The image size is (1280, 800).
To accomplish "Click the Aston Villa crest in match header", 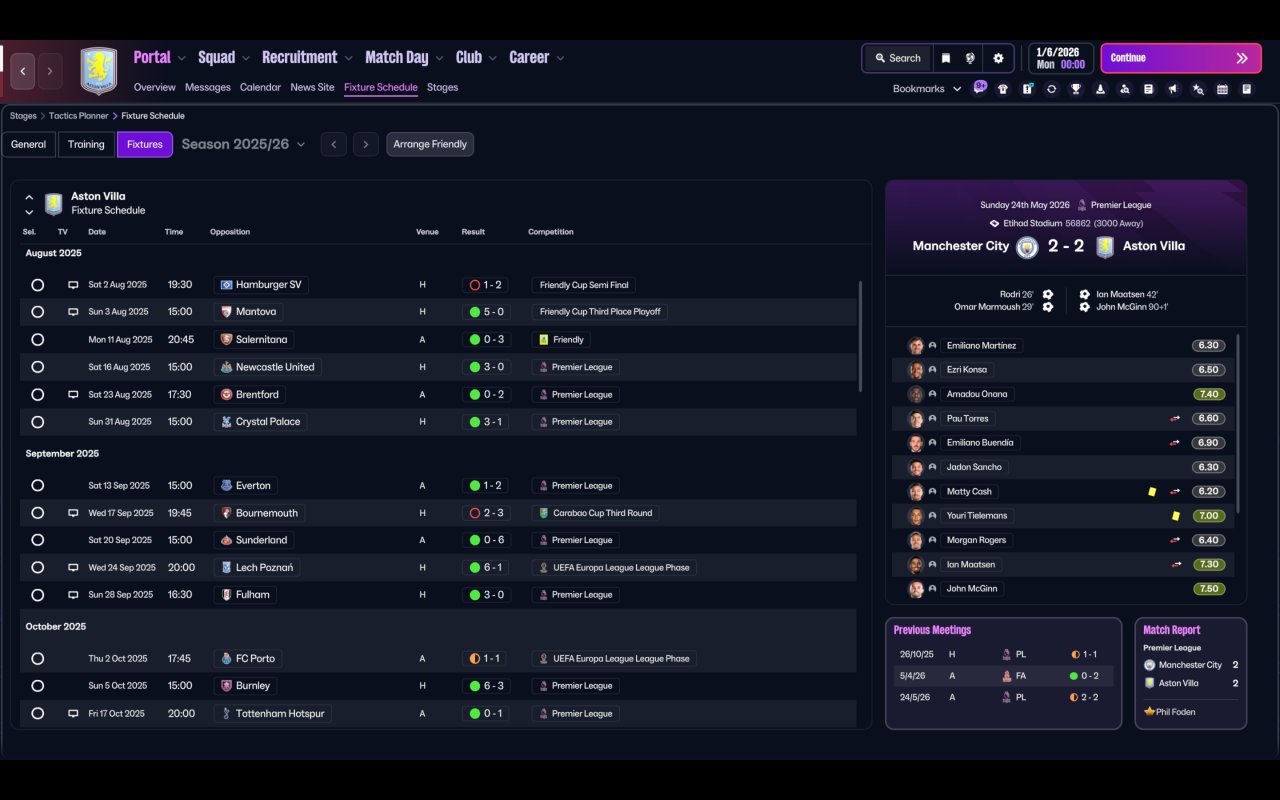I will click(x=1104, y=247).
